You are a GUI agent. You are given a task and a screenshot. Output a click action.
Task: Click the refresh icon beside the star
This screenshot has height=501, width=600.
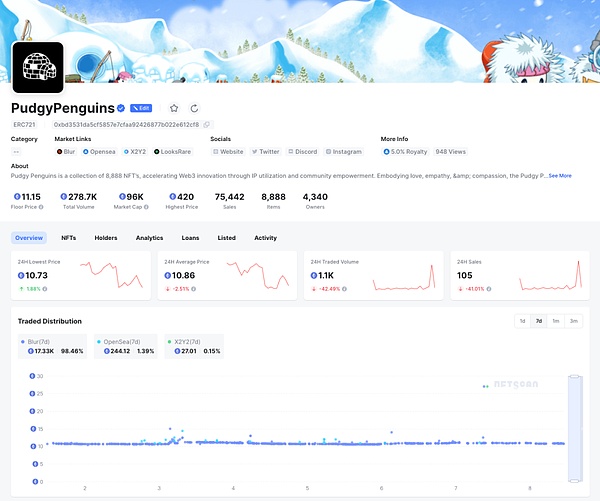(x=194, y=108)
